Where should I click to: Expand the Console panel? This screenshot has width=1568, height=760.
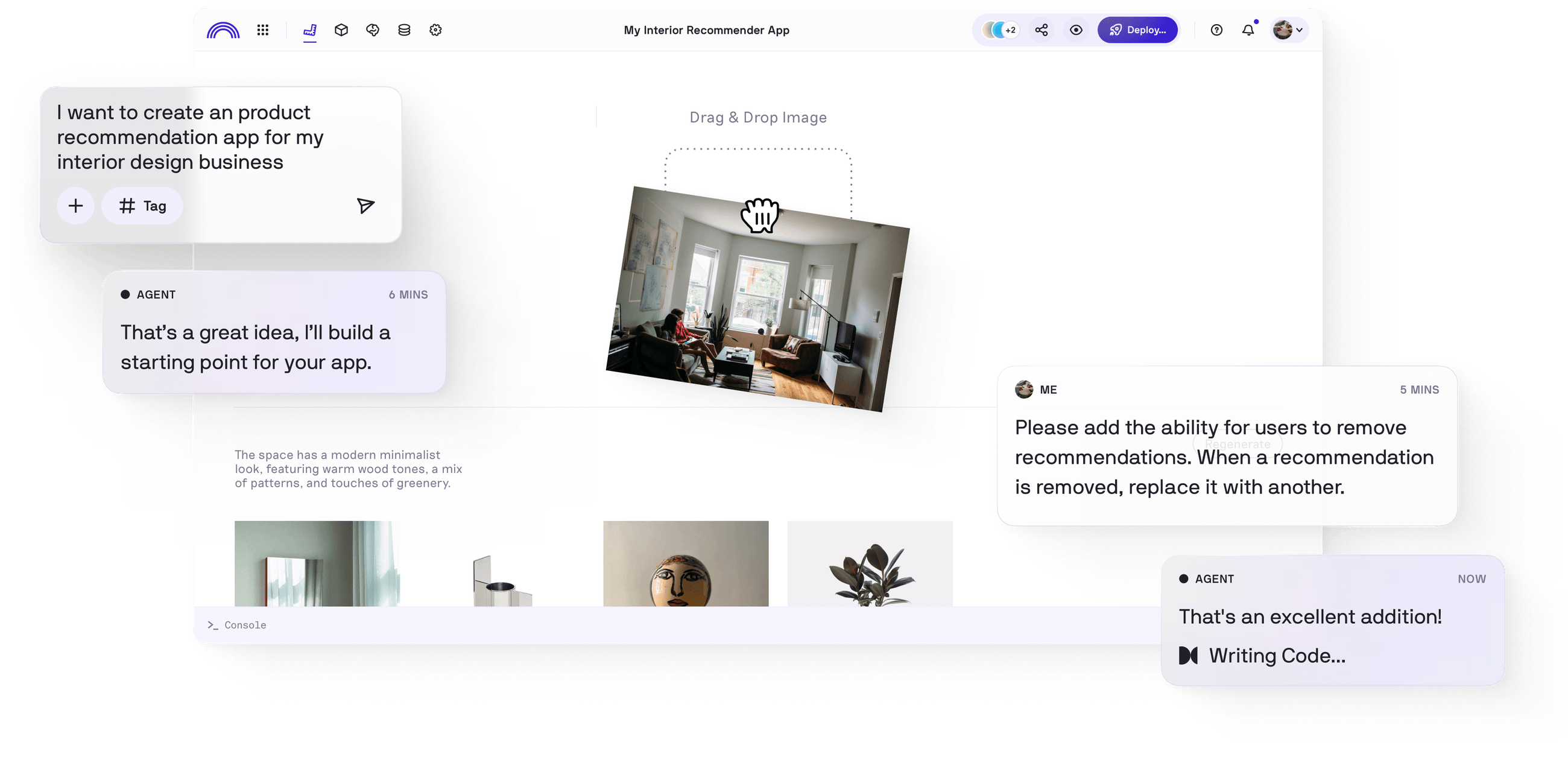coord(238,625)
